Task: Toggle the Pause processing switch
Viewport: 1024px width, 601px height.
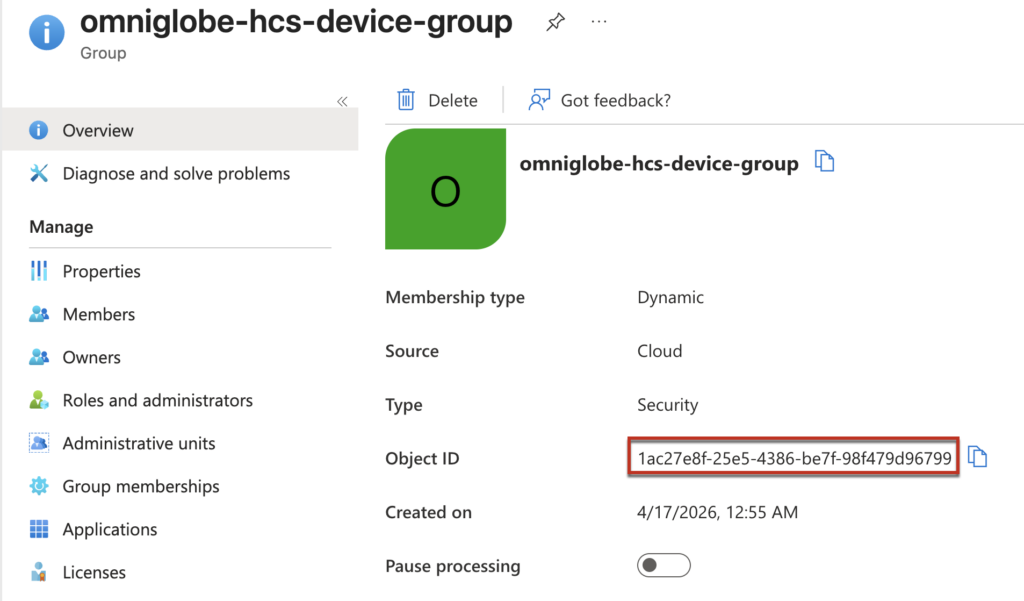Action: (x=664, y=566)
